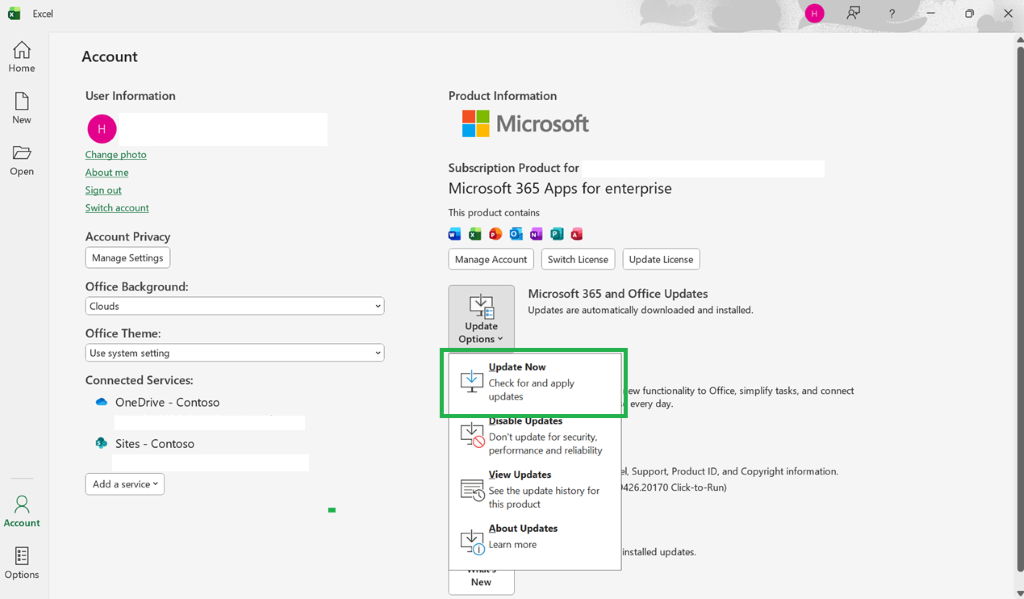1024x599 pixels.
Task: Click the Update License button
Action: [x=661, y=259]
